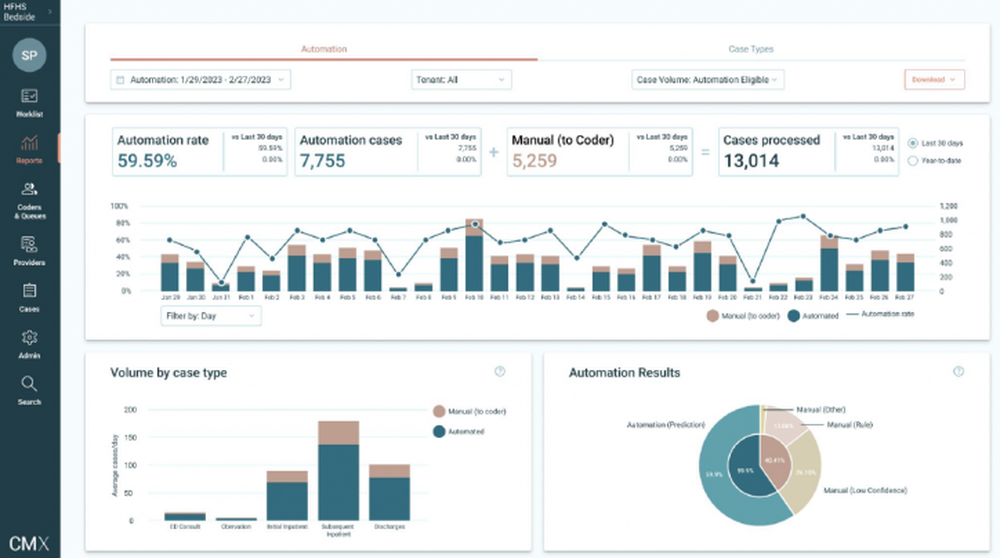Toggle Manual (to coder) legend in daily chart

[x=743, y=316]
